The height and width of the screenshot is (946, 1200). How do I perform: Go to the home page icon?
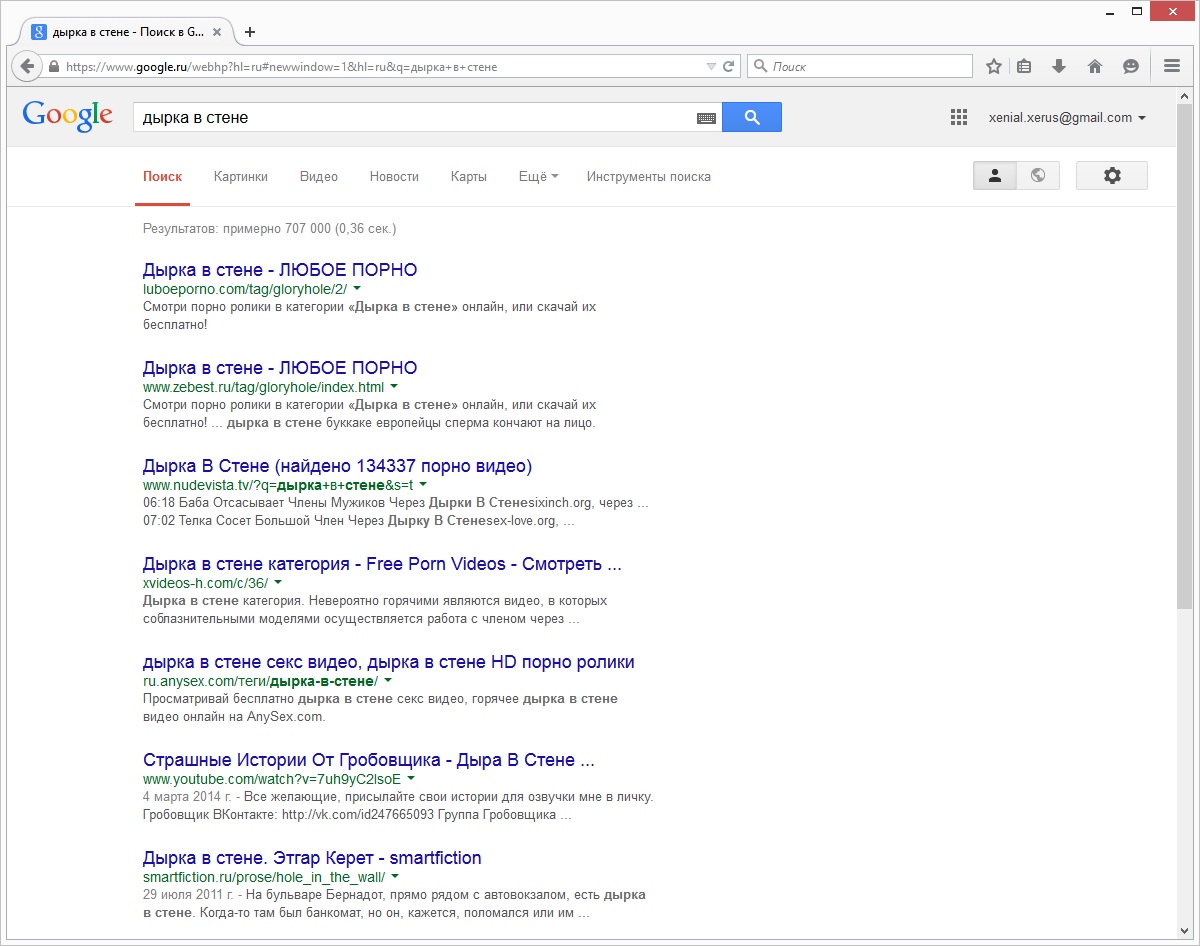(1095, 66)
